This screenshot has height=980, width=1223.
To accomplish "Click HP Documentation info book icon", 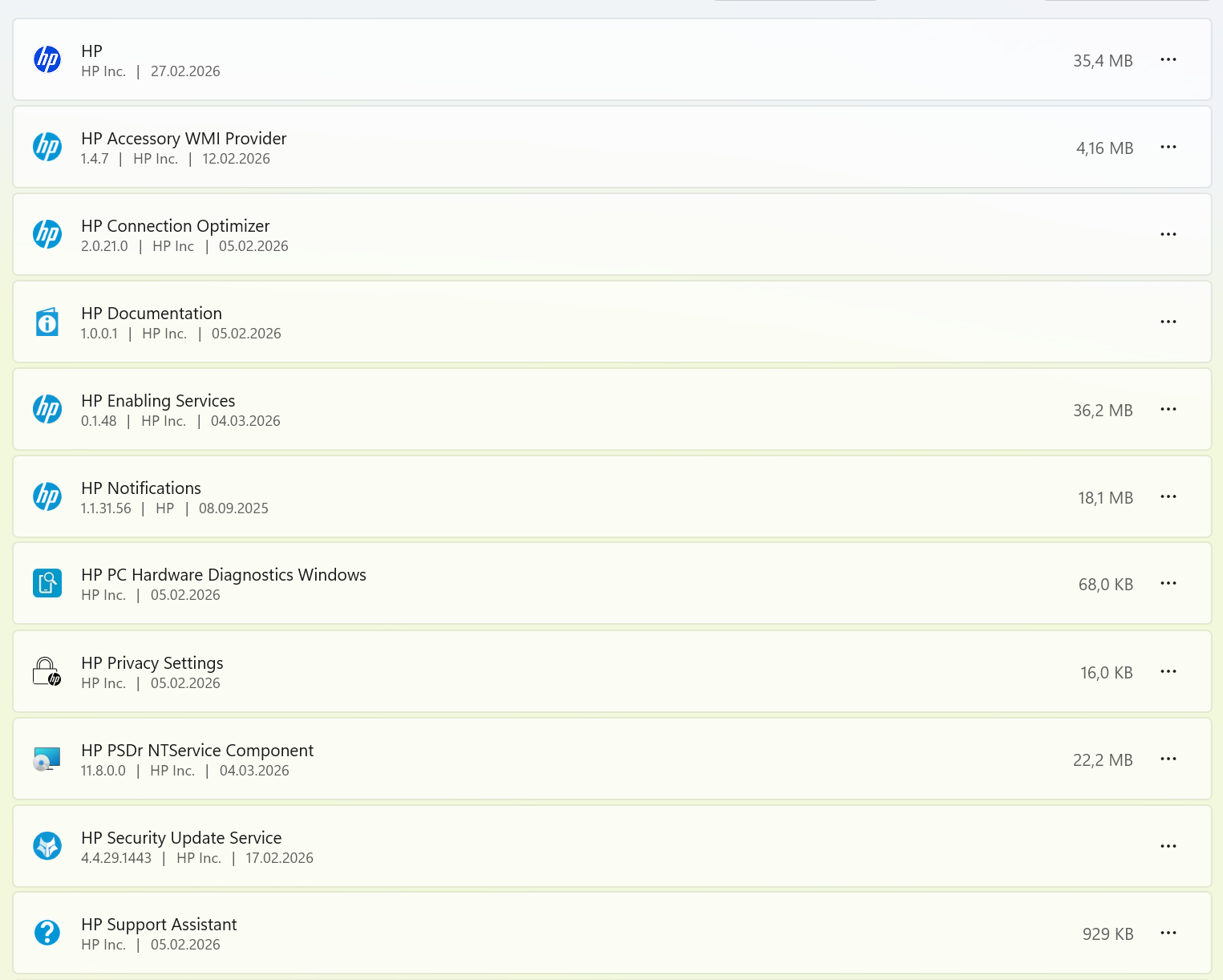I will [x=47, y=322].
